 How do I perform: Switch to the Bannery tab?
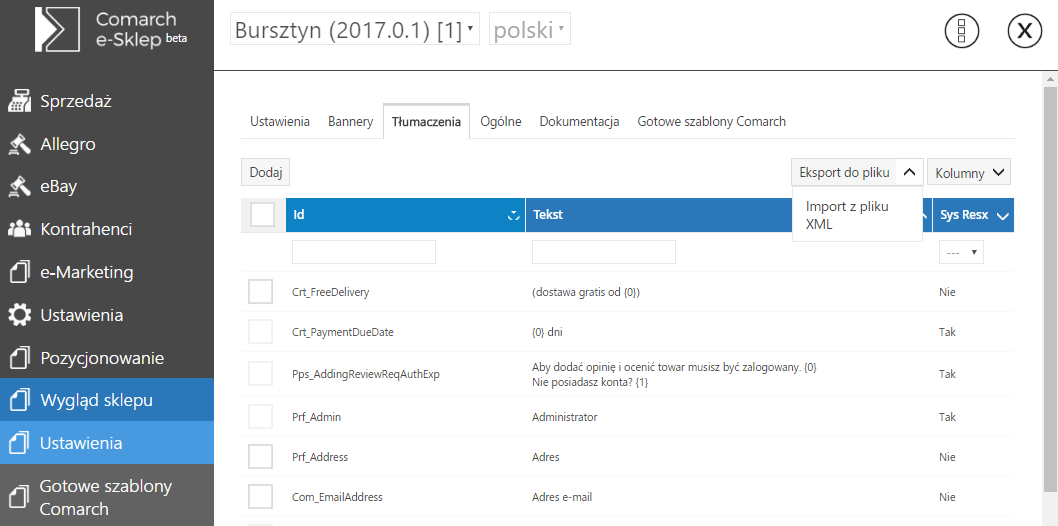[351, 121]
